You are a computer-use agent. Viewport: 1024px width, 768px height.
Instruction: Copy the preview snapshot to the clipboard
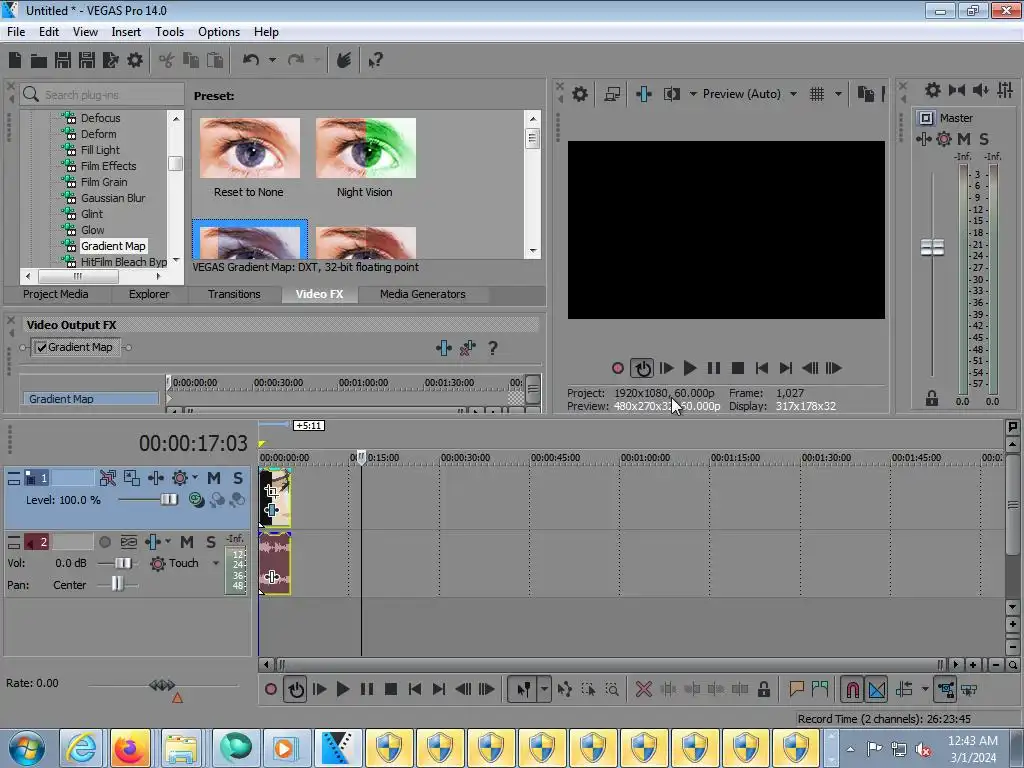click(865, 94)
